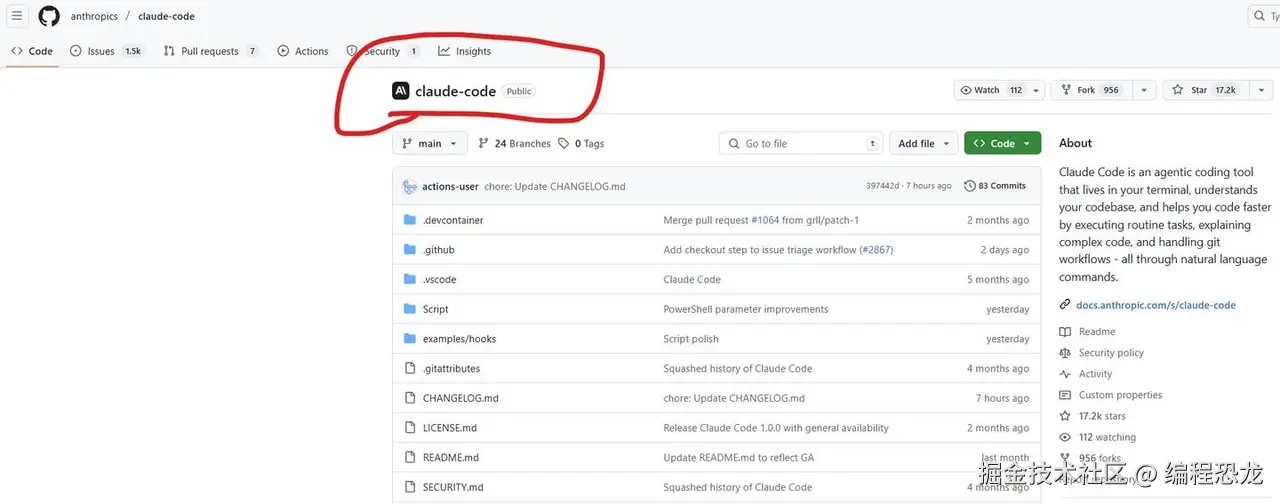Open the Insights tab
This screenshot has height=504, width=1280.
tap(465, 51)
